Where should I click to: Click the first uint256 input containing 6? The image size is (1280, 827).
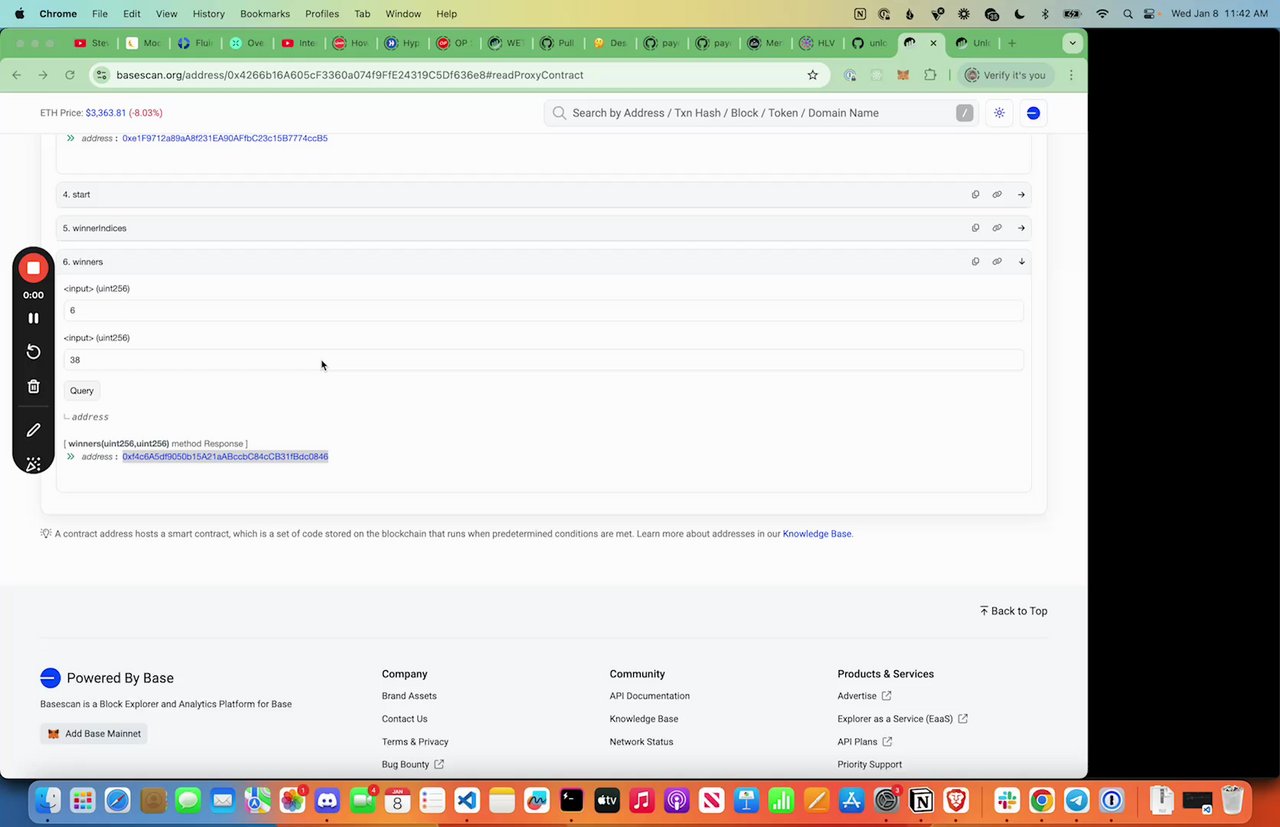click(x=543, y=311)
